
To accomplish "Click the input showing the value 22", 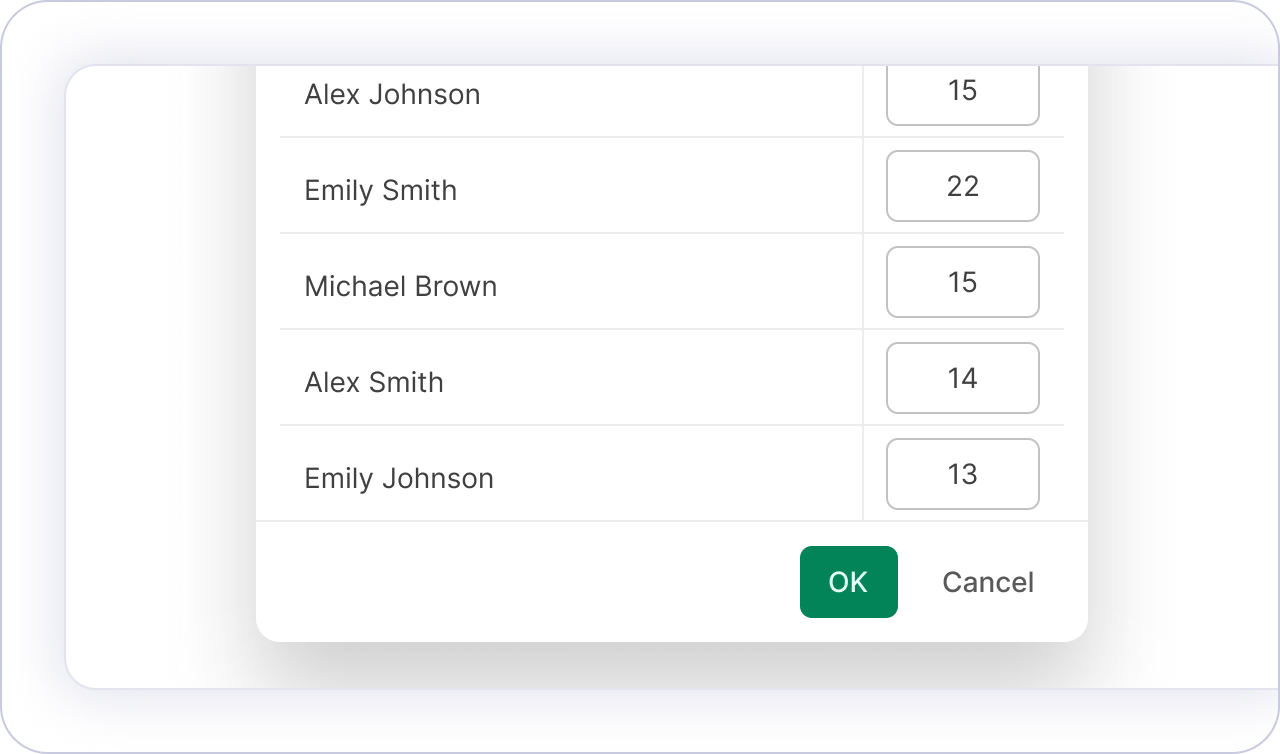I will pos(962,186).
